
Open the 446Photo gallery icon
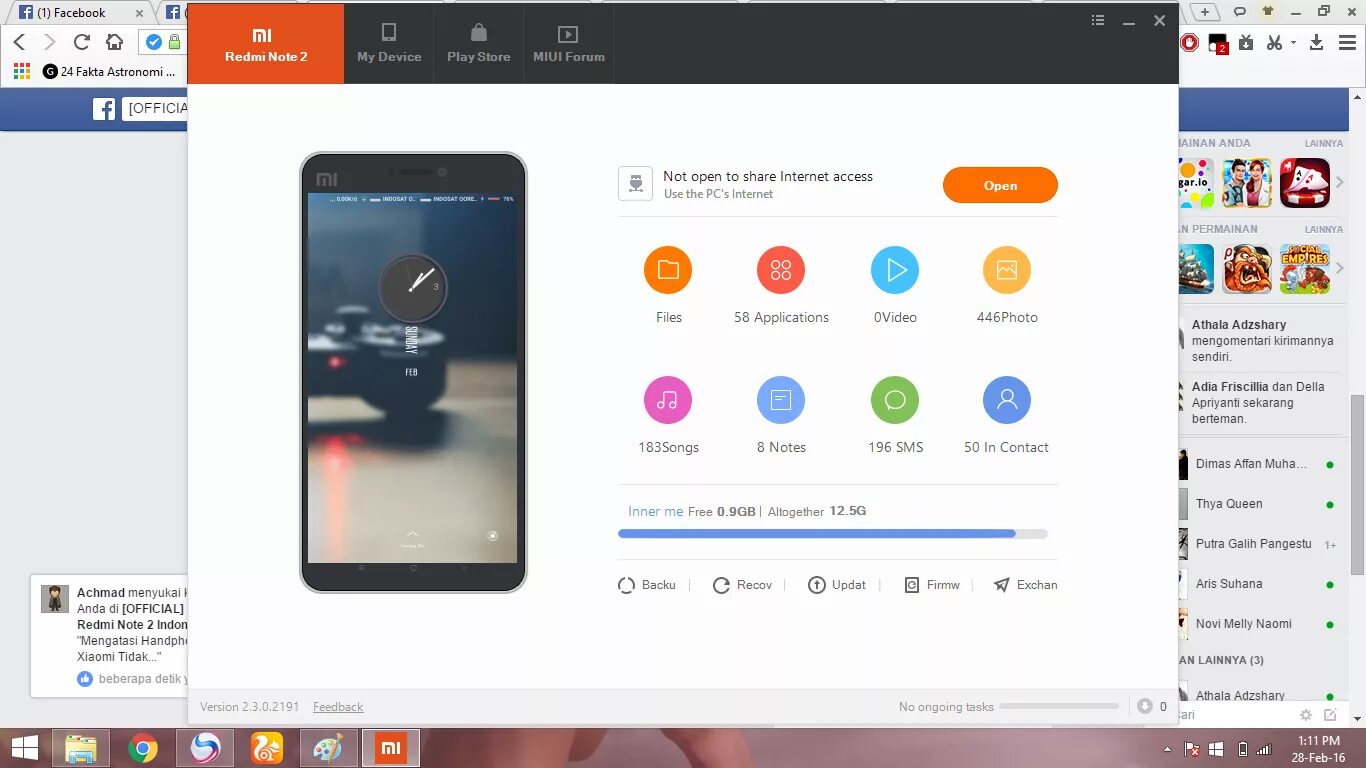click(x=1007, y=270)
